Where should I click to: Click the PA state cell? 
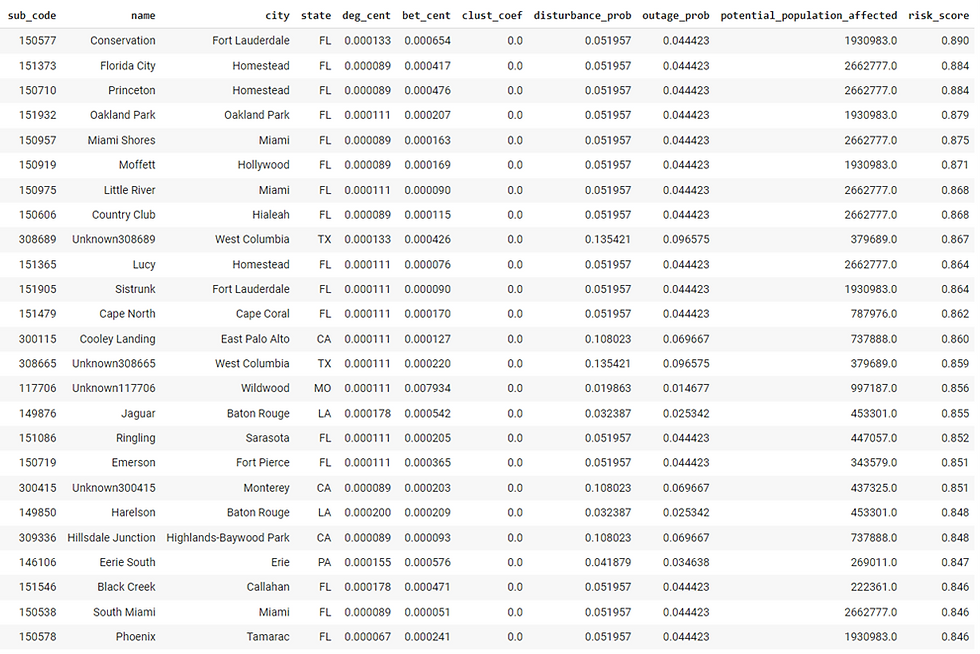(324, 562)
